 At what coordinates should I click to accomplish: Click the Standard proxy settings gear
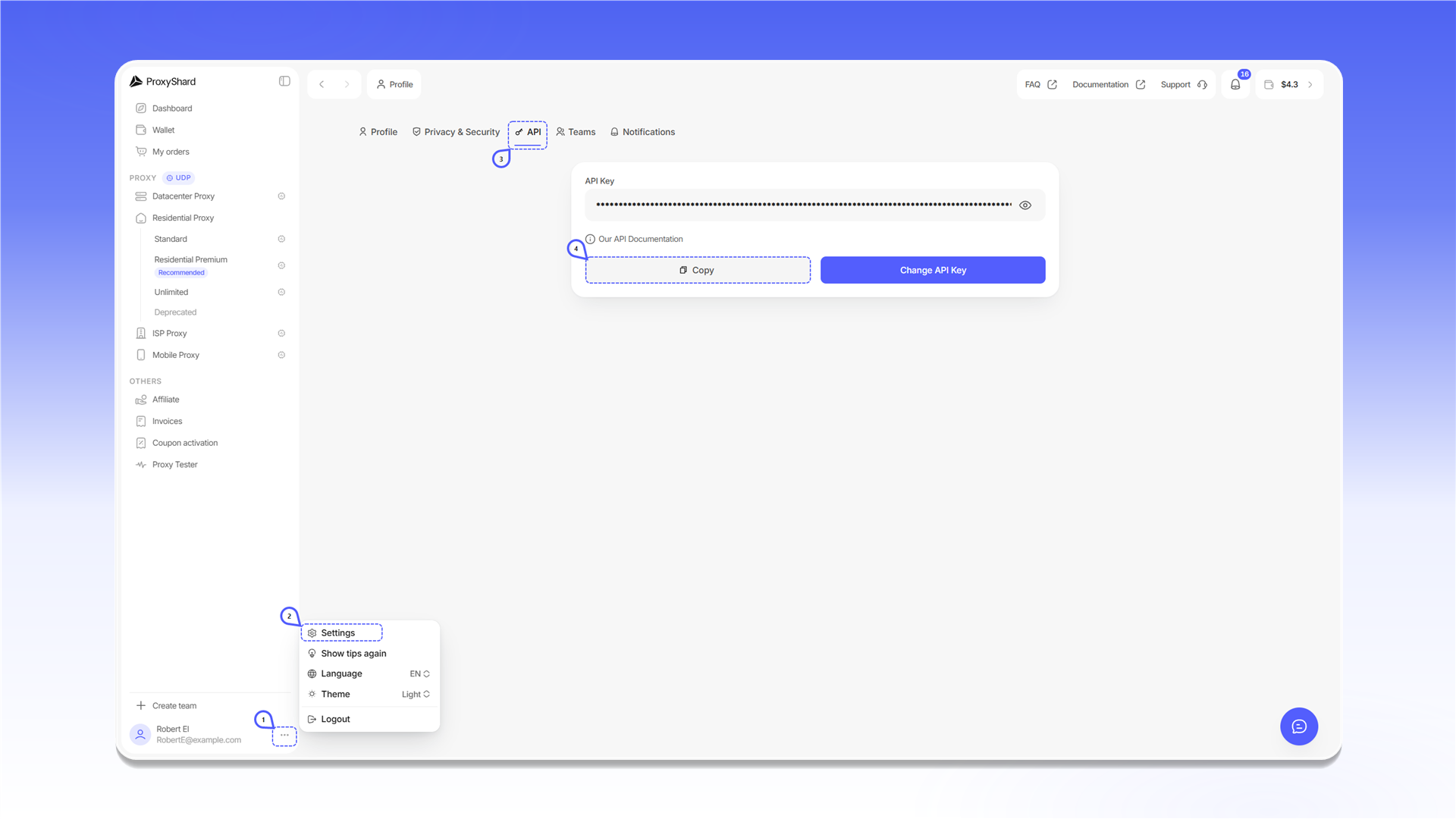281,239
